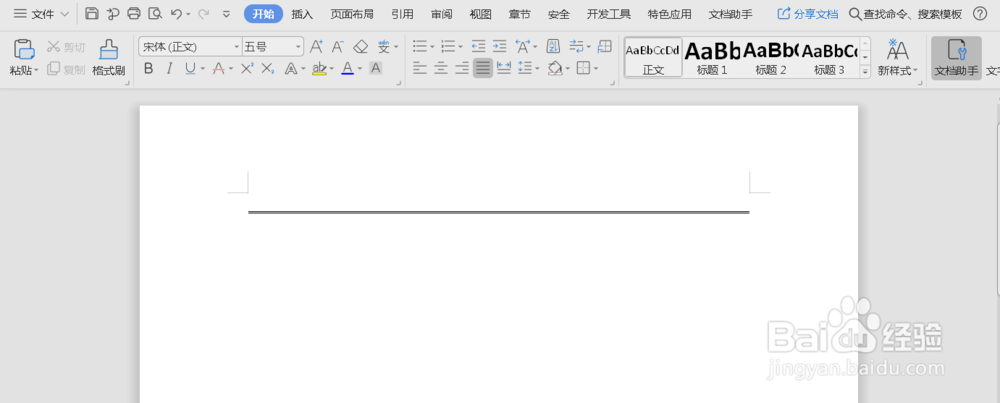Expand the styles gallery more arrow
The height and width of the screenshot is (403, 1000).
click(x=865, y=71)
